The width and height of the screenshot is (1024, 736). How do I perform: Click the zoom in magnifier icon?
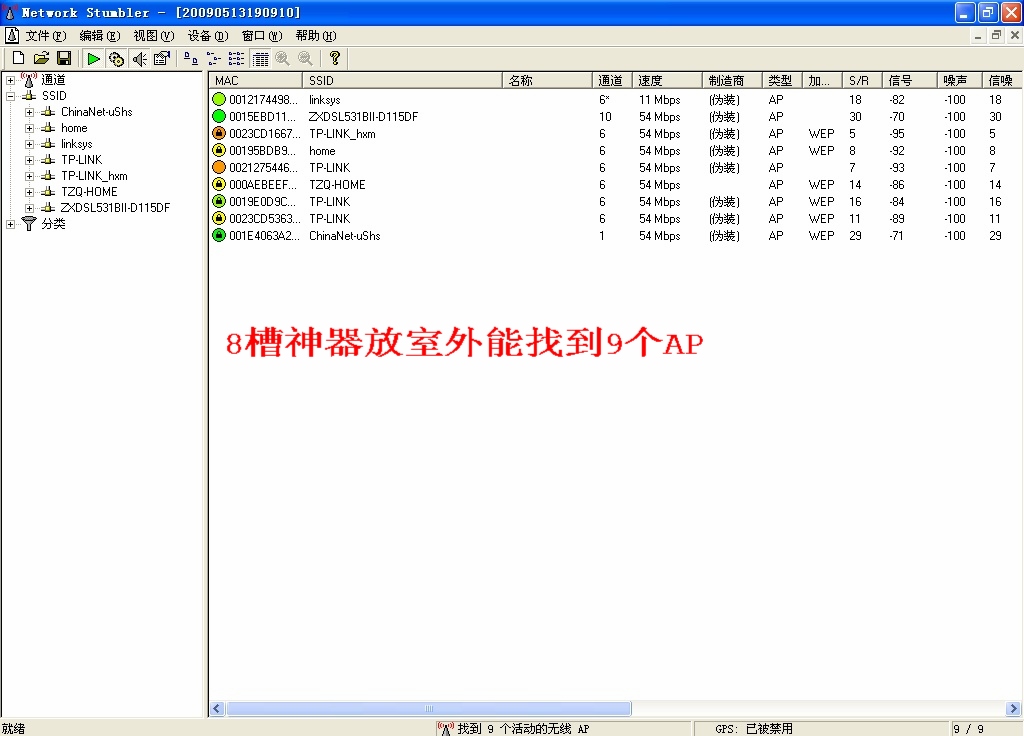coord(283,59)
